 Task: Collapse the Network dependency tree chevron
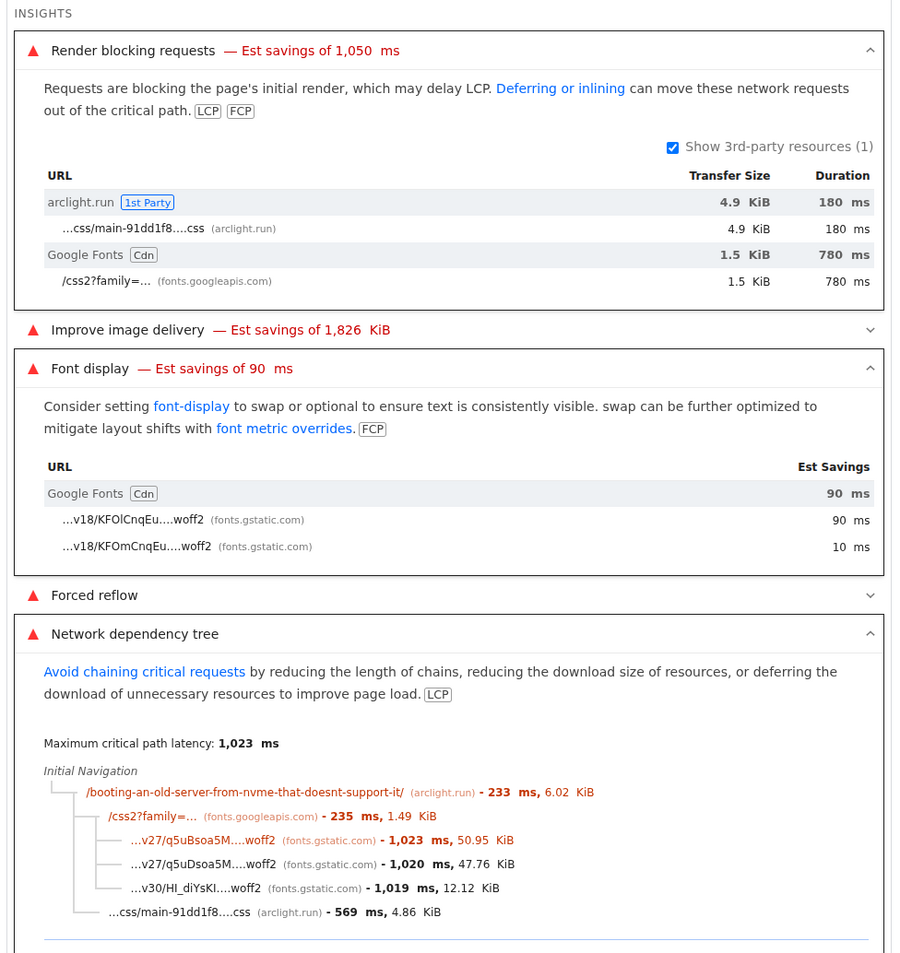click(x=870, y=634)
